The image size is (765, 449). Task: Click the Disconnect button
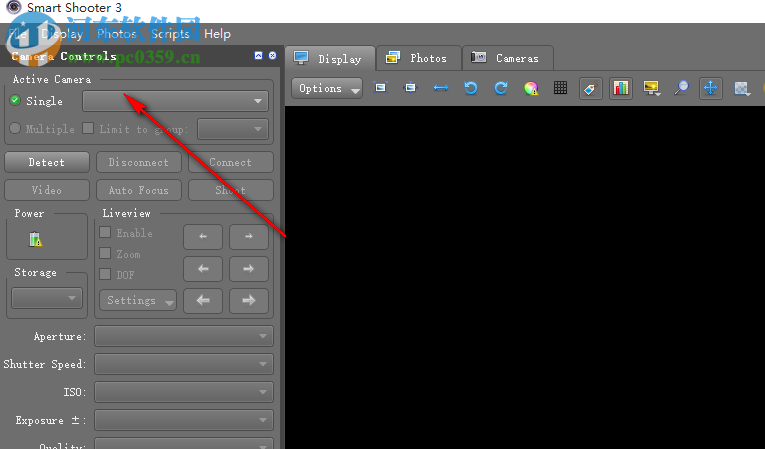pyautogui.click(x=139, y=162)
